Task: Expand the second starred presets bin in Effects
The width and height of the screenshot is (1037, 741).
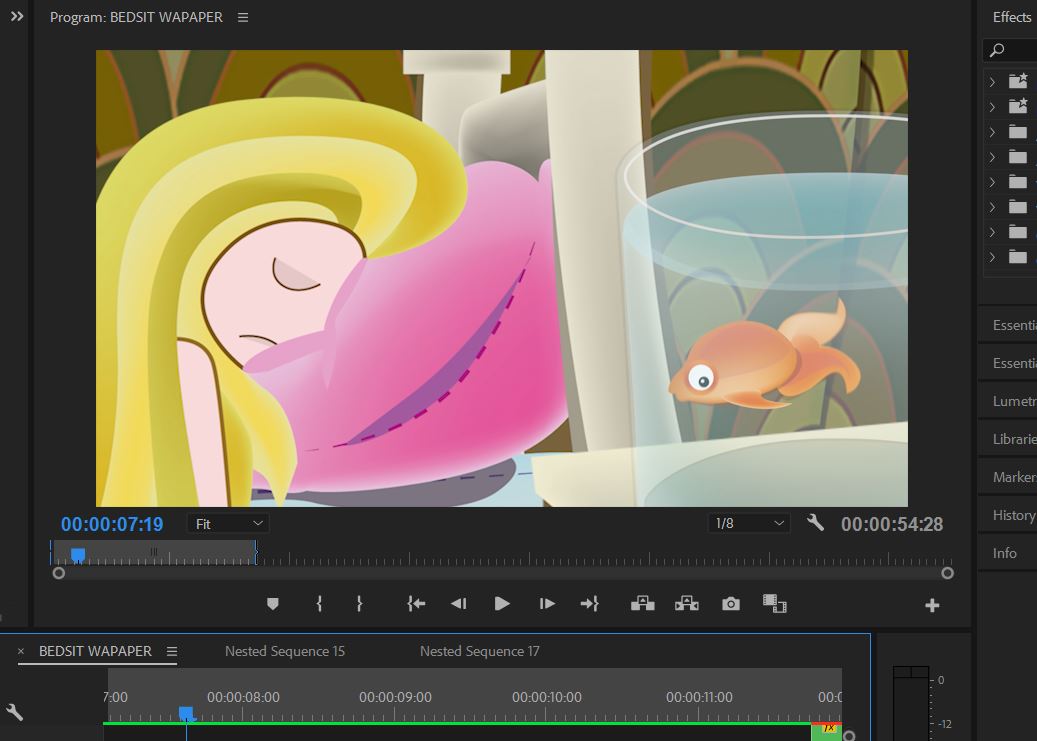Action: tap(992, 107)
